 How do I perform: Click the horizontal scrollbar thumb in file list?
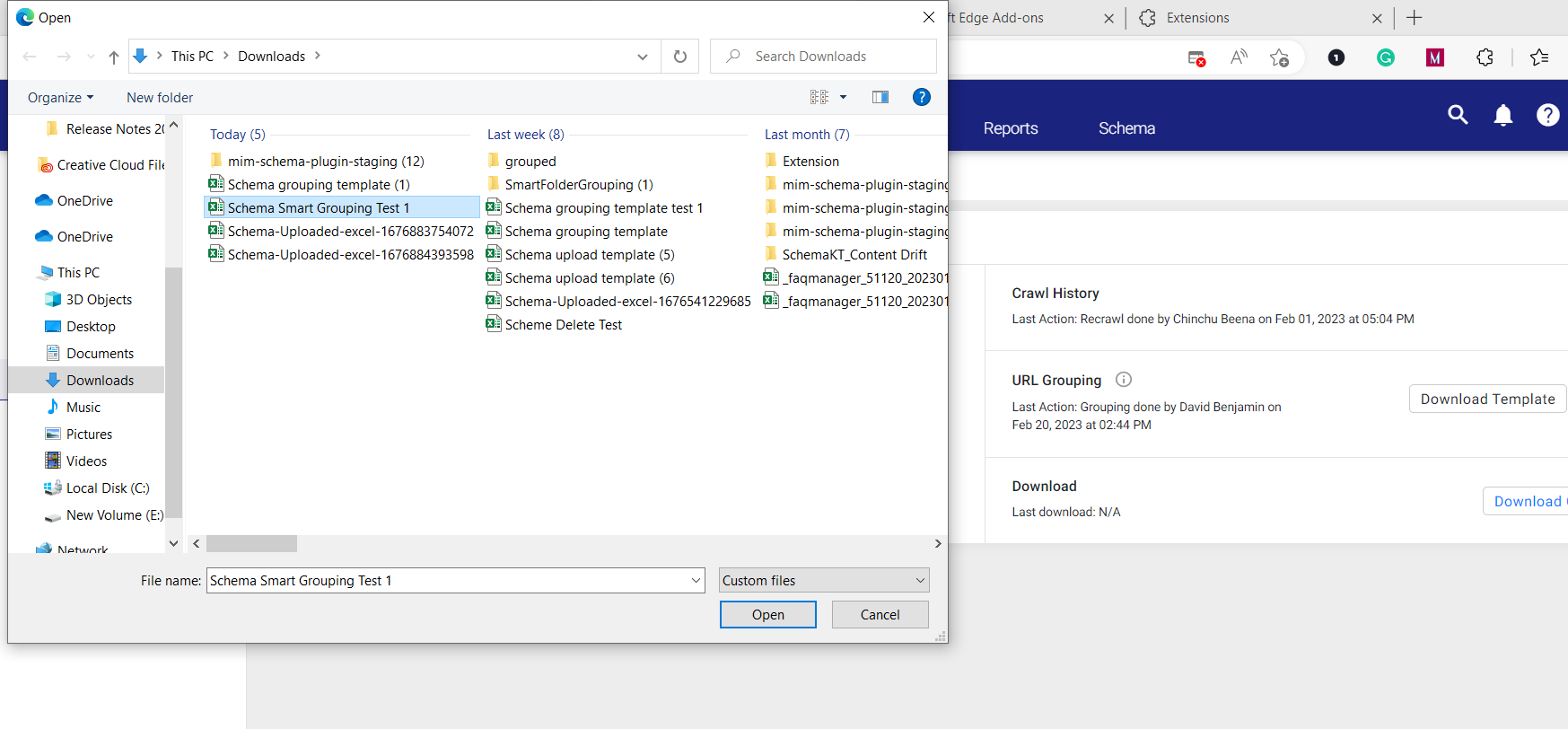point(251,543)
